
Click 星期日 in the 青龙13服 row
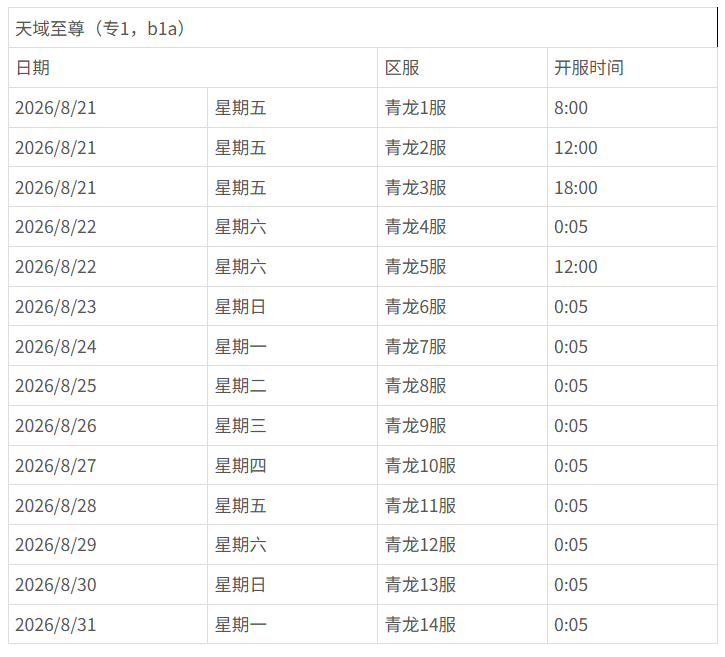pos(240,585)
